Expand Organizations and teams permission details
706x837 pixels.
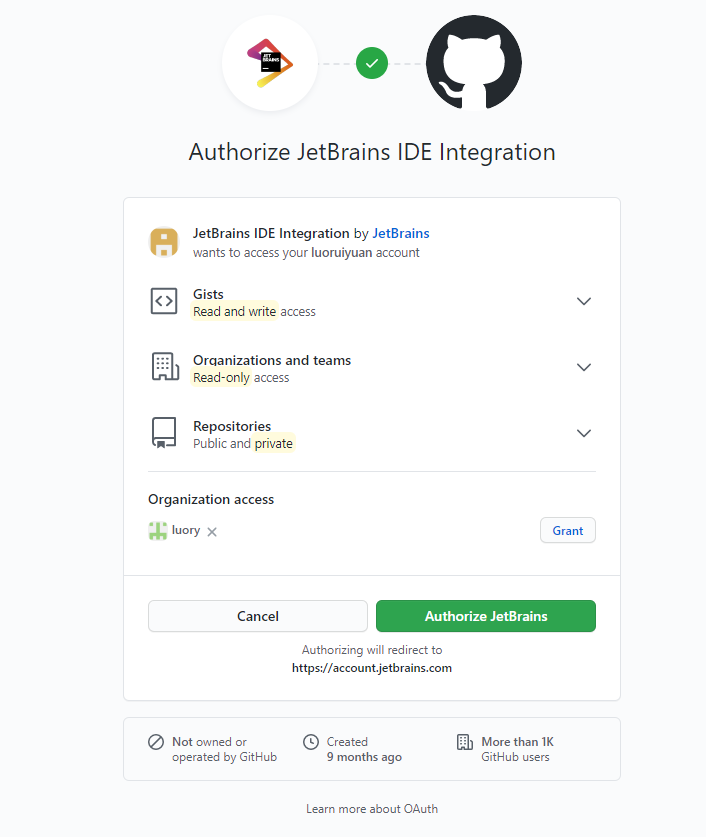(584, 367)
